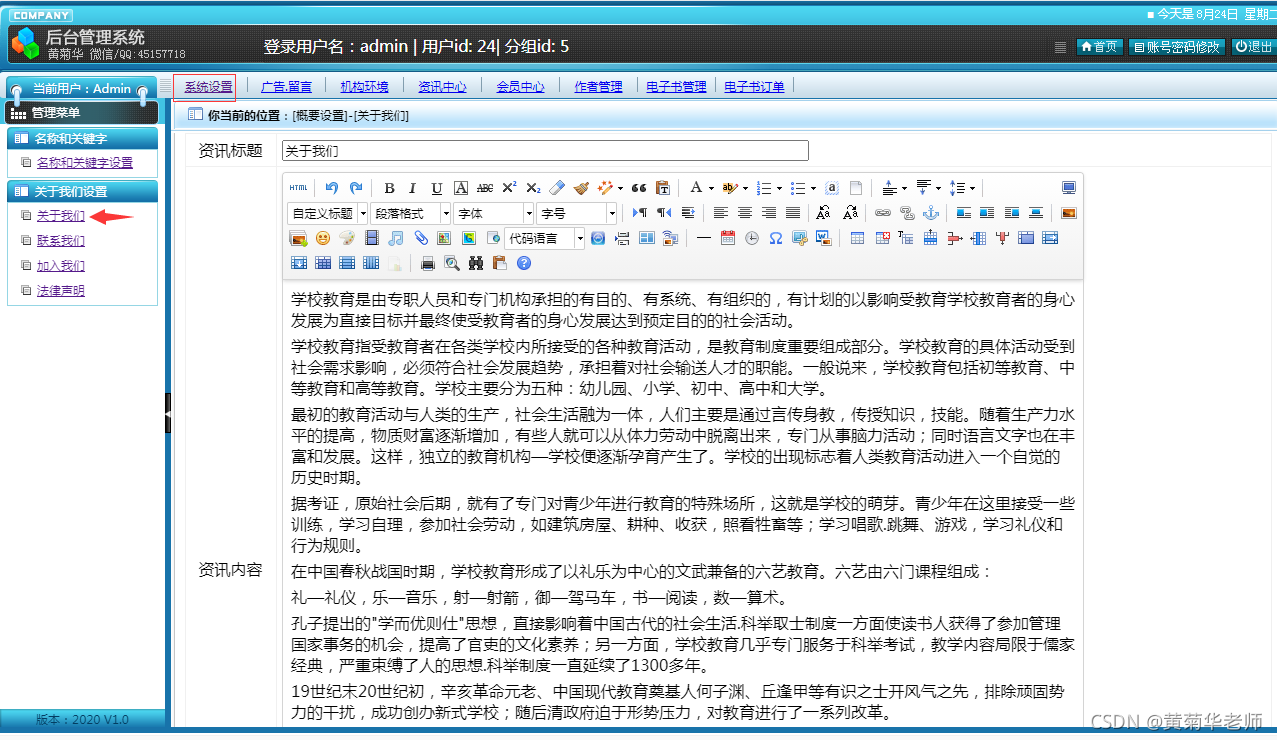Screen dimensions: 1277x740
Task: Click the Undo icon in the editor toolbar
Action: (x=330, y=187)
